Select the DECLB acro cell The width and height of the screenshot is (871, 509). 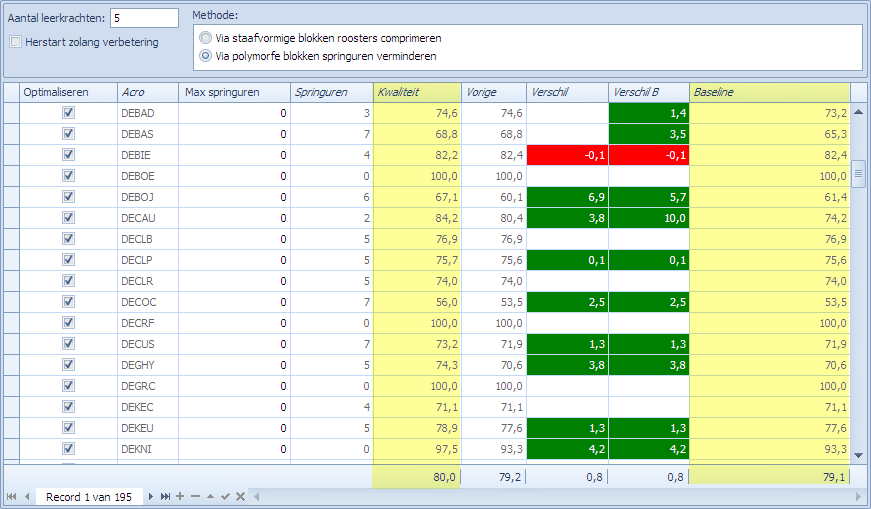[148, 239]
